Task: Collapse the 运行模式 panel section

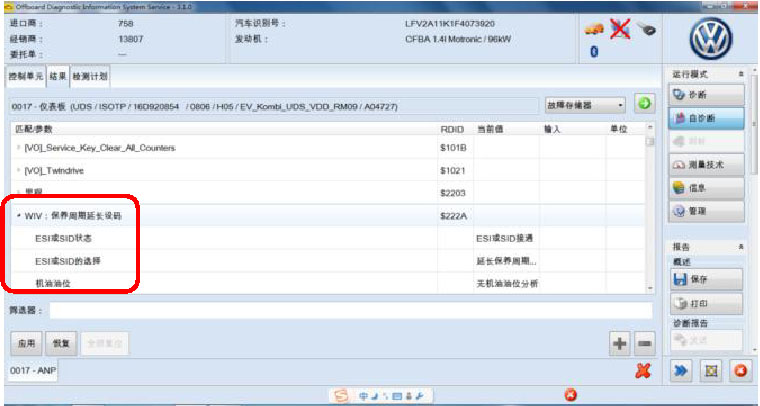Action: [x=741, y=74]
